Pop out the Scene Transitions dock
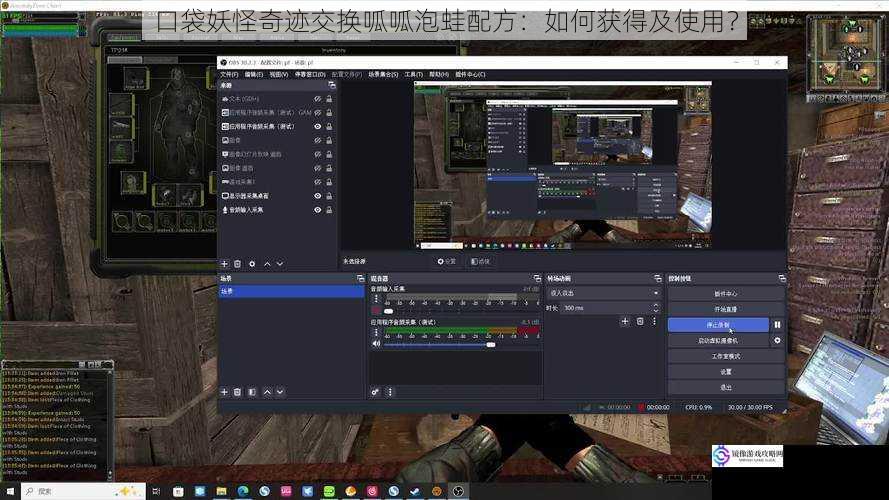889x500 pixels. tap(658, 278)
